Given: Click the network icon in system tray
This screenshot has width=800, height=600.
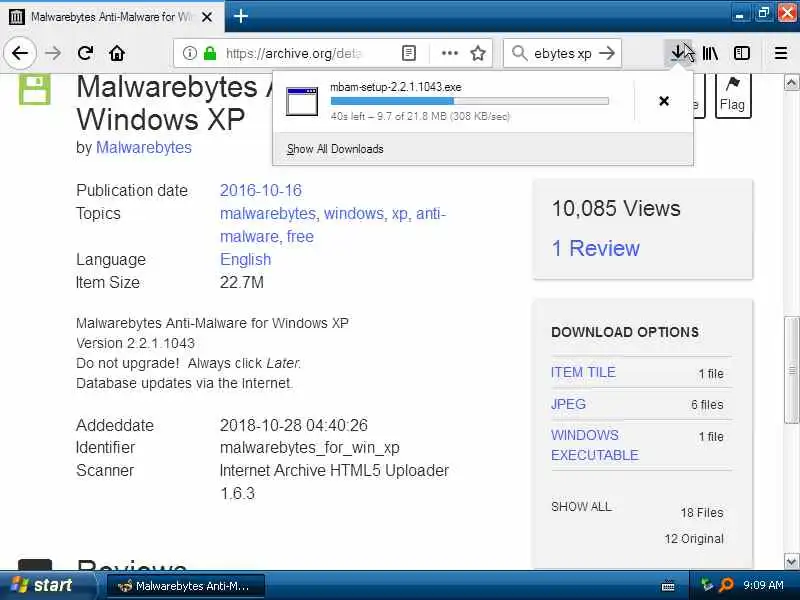Looking at the screenshot, I should [707, 585].
